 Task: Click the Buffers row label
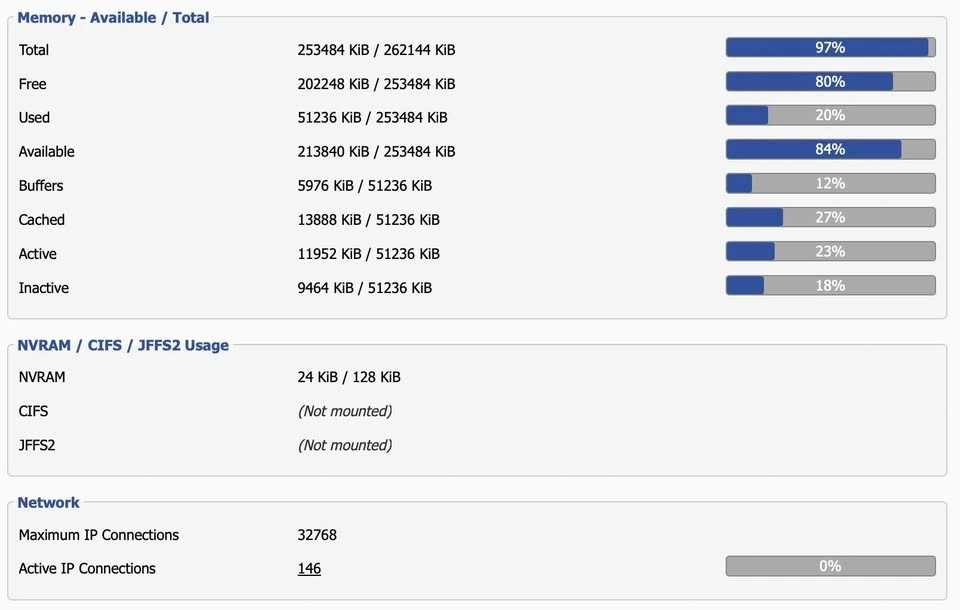[x=41, y=186]
